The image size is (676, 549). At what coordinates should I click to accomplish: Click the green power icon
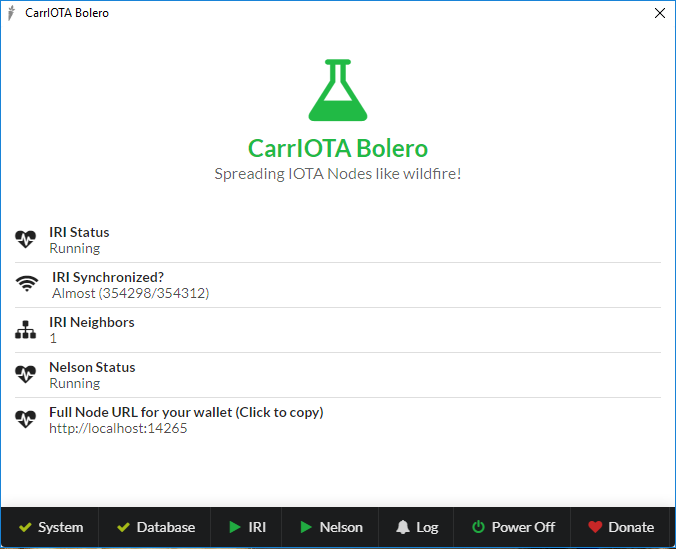(478, 527)
